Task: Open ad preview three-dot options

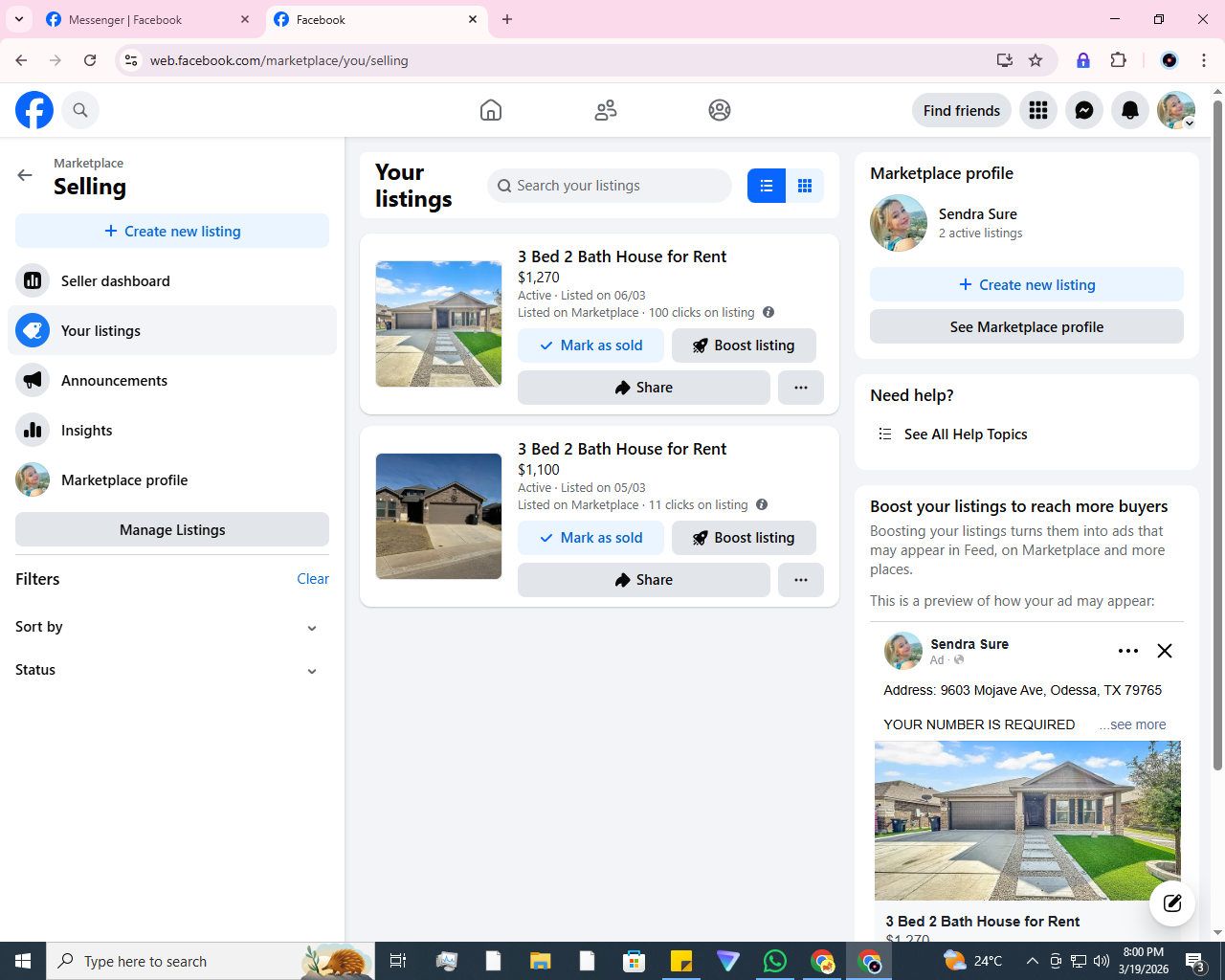Action: (1128, 651)
